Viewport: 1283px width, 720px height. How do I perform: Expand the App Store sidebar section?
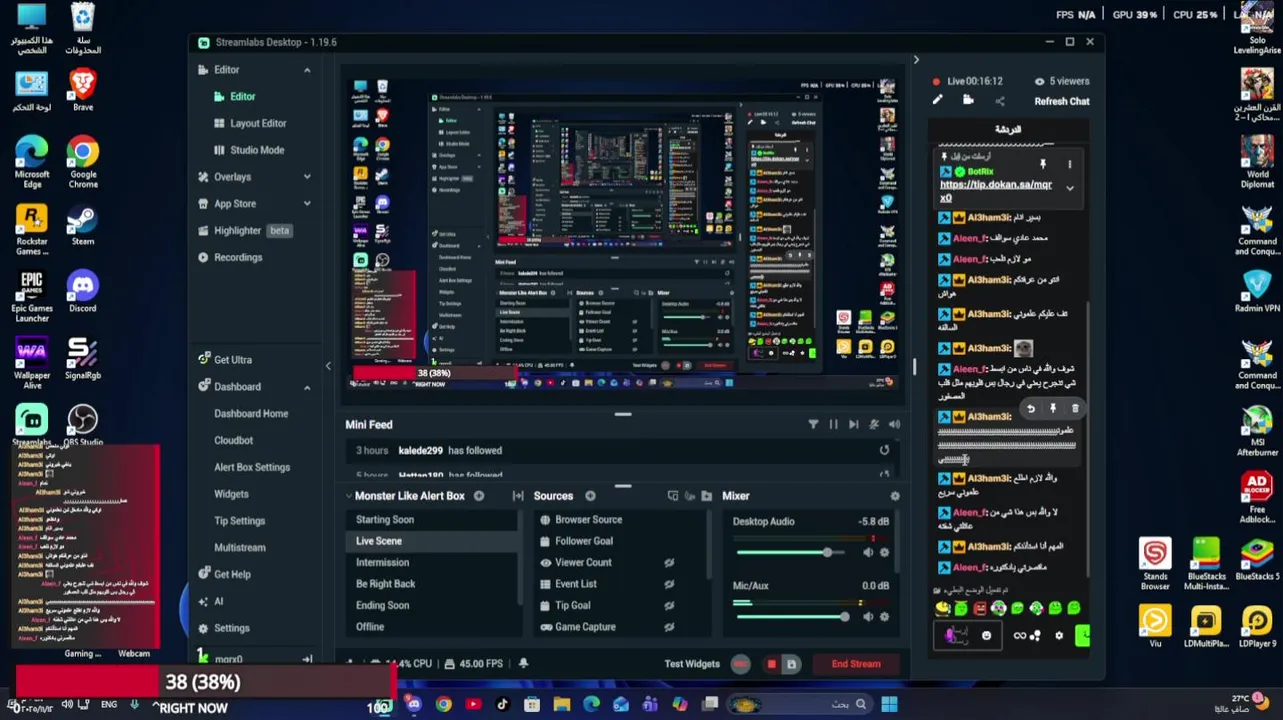[x=307, y=204]
